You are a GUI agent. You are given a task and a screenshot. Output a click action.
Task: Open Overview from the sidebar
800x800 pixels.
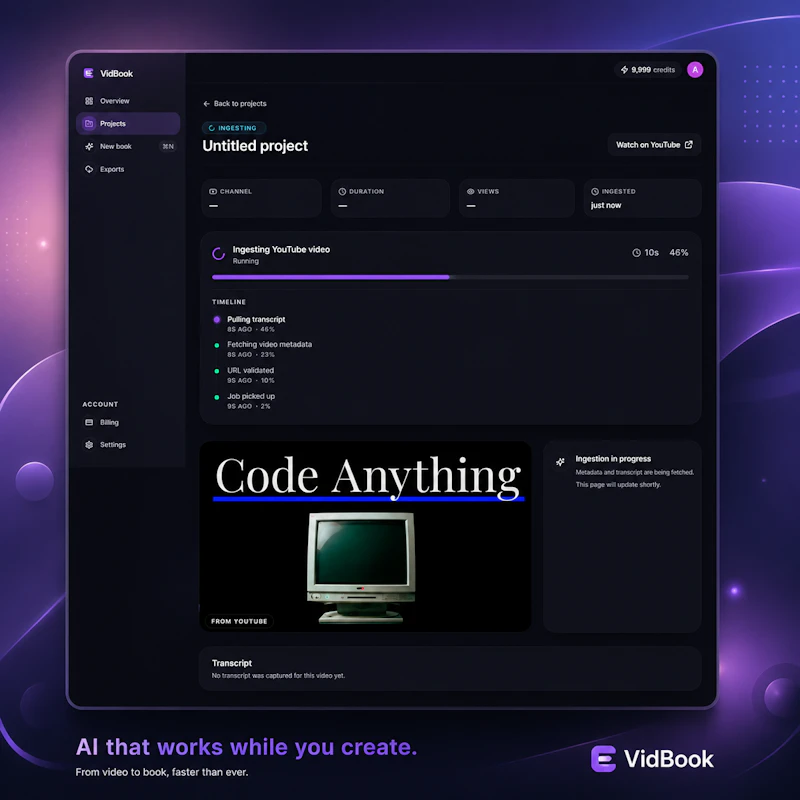tap(128, 101)
